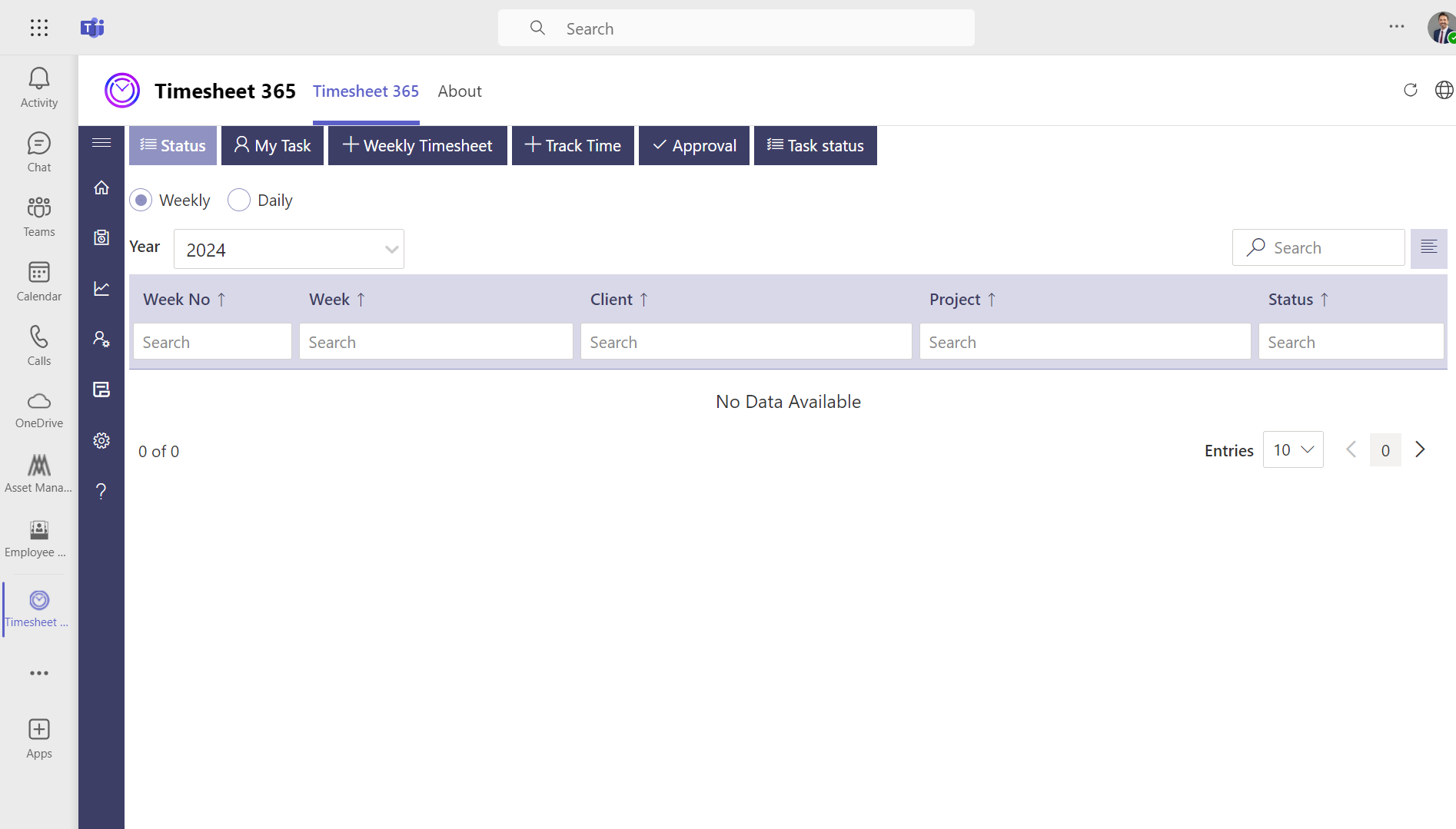Sort by Week column header
The image size is (1456, 829).
click(x=337, y=300)
